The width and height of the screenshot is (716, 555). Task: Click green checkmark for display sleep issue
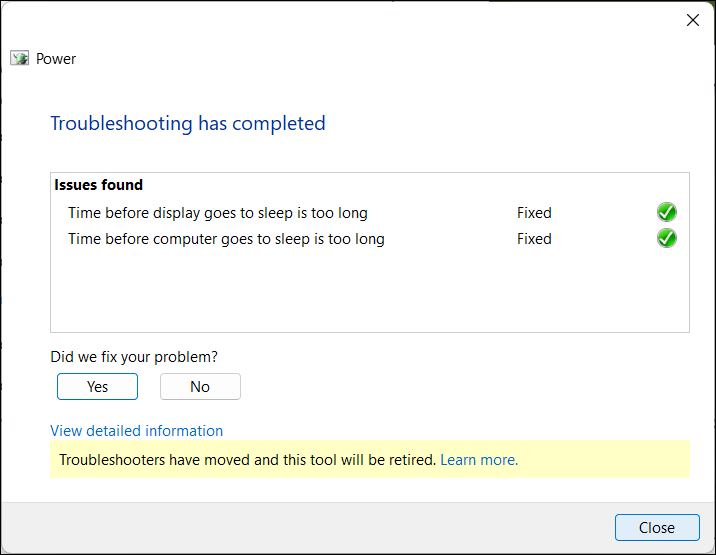[667, 212]
